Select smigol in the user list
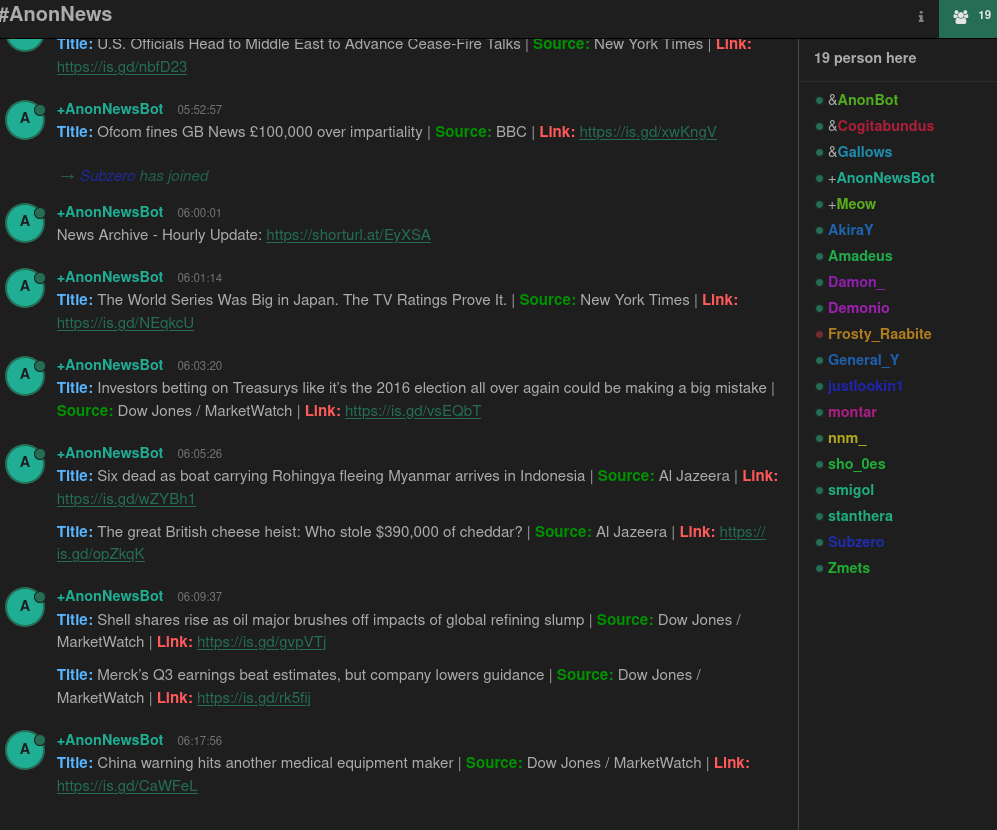 pyautogui.click(x=851, y=490)
